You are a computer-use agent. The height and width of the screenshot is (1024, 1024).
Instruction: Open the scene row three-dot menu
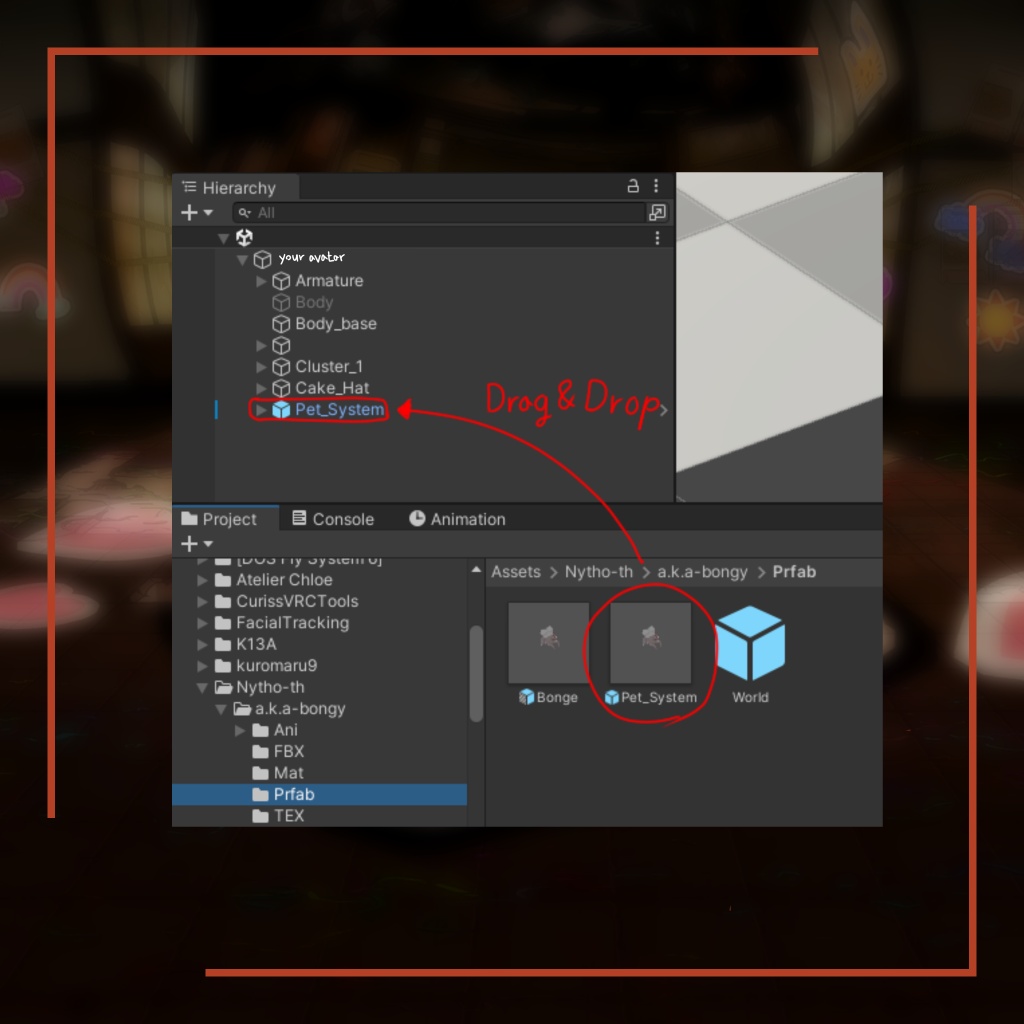point(657,238)
